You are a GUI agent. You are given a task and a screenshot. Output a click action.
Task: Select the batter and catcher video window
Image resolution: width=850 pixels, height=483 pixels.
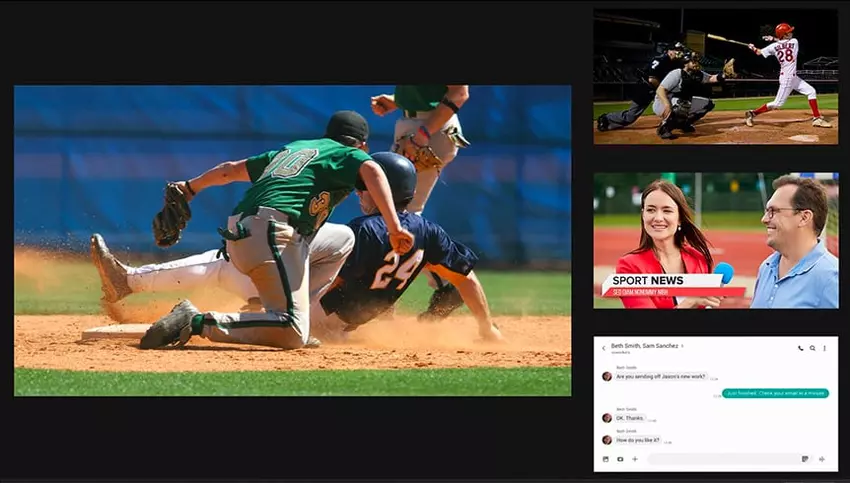tap(715, 77)
